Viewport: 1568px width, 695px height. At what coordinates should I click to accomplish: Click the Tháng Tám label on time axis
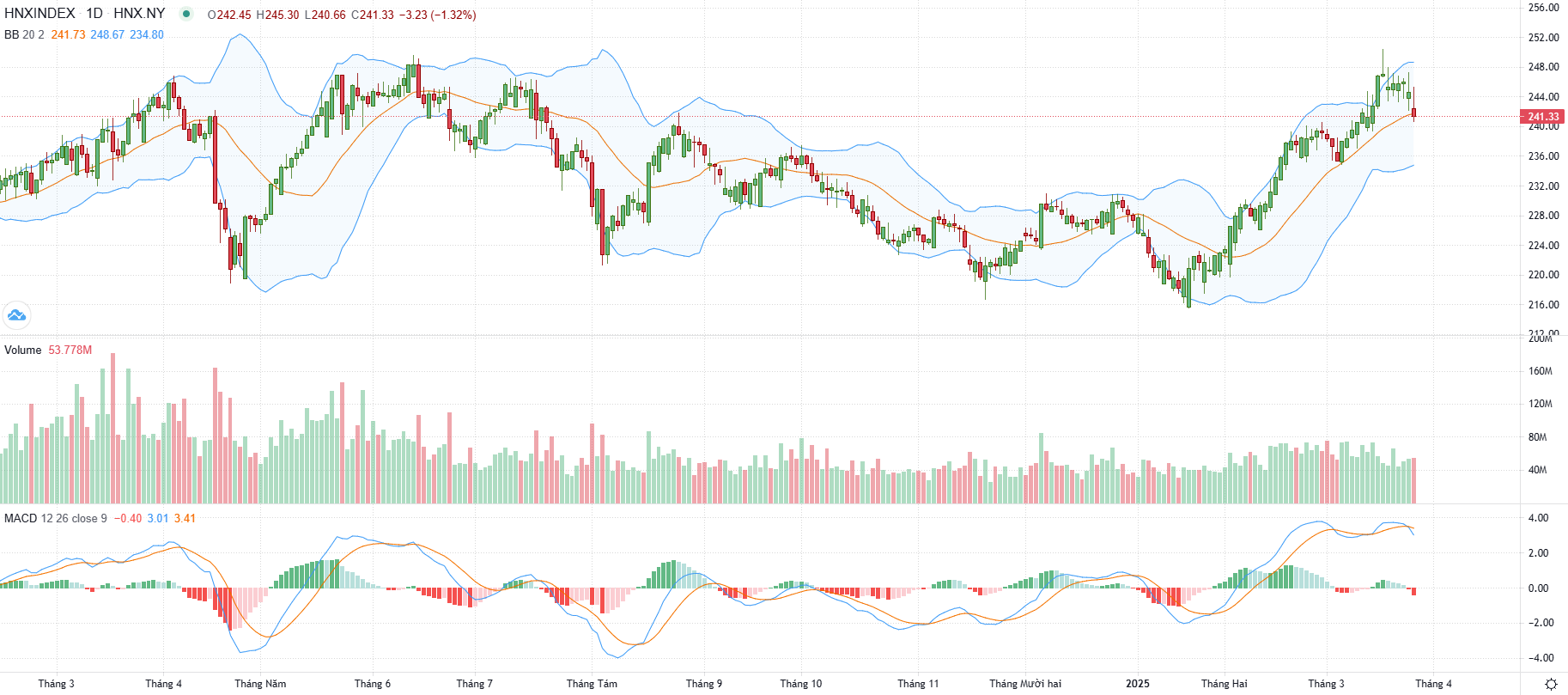tap(592, 684)
